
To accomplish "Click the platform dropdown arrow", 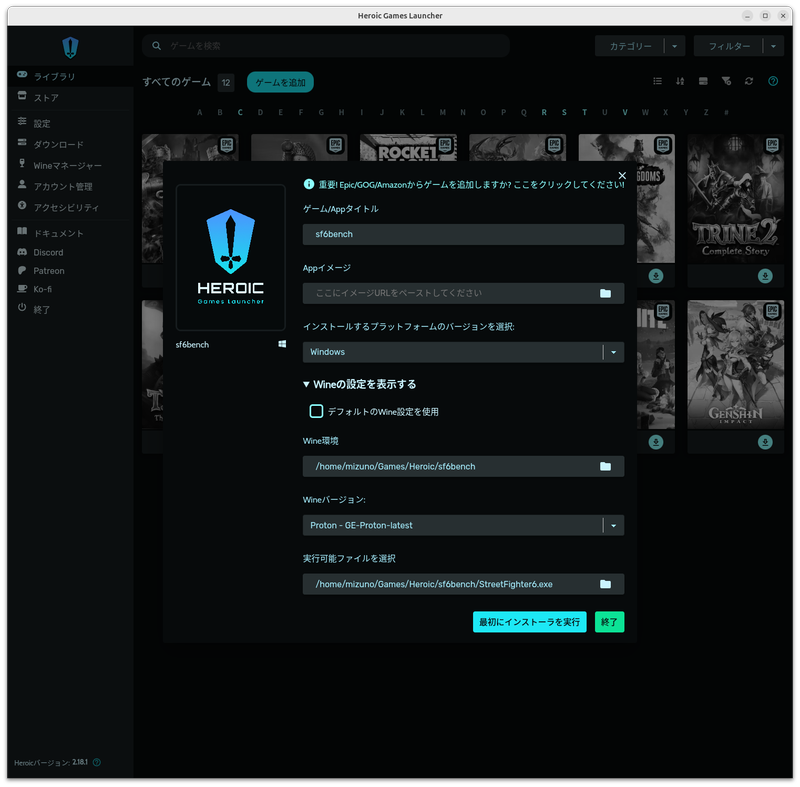I will click(x=614, y=352).
